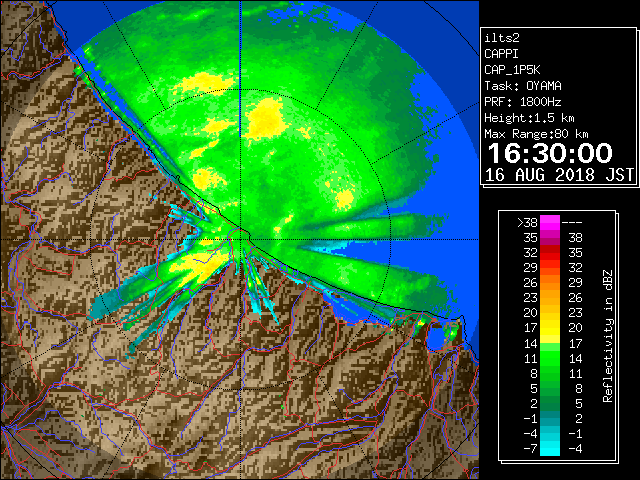
Task: Click the "---" legend entry
Action: (572, 223)
